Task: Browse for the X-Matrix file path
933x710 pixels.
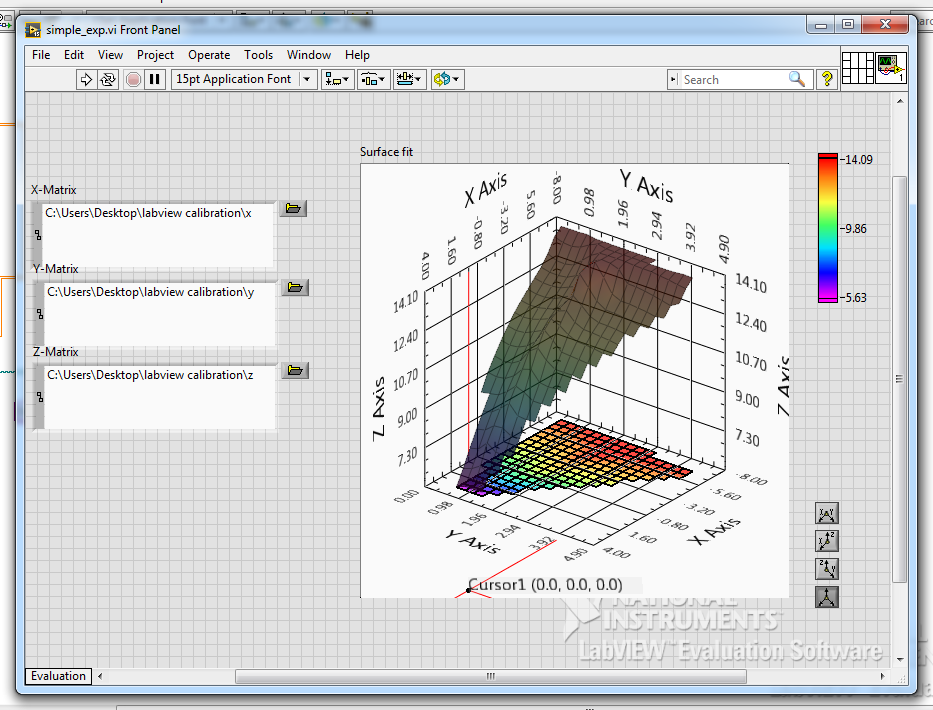Action: 293,208
